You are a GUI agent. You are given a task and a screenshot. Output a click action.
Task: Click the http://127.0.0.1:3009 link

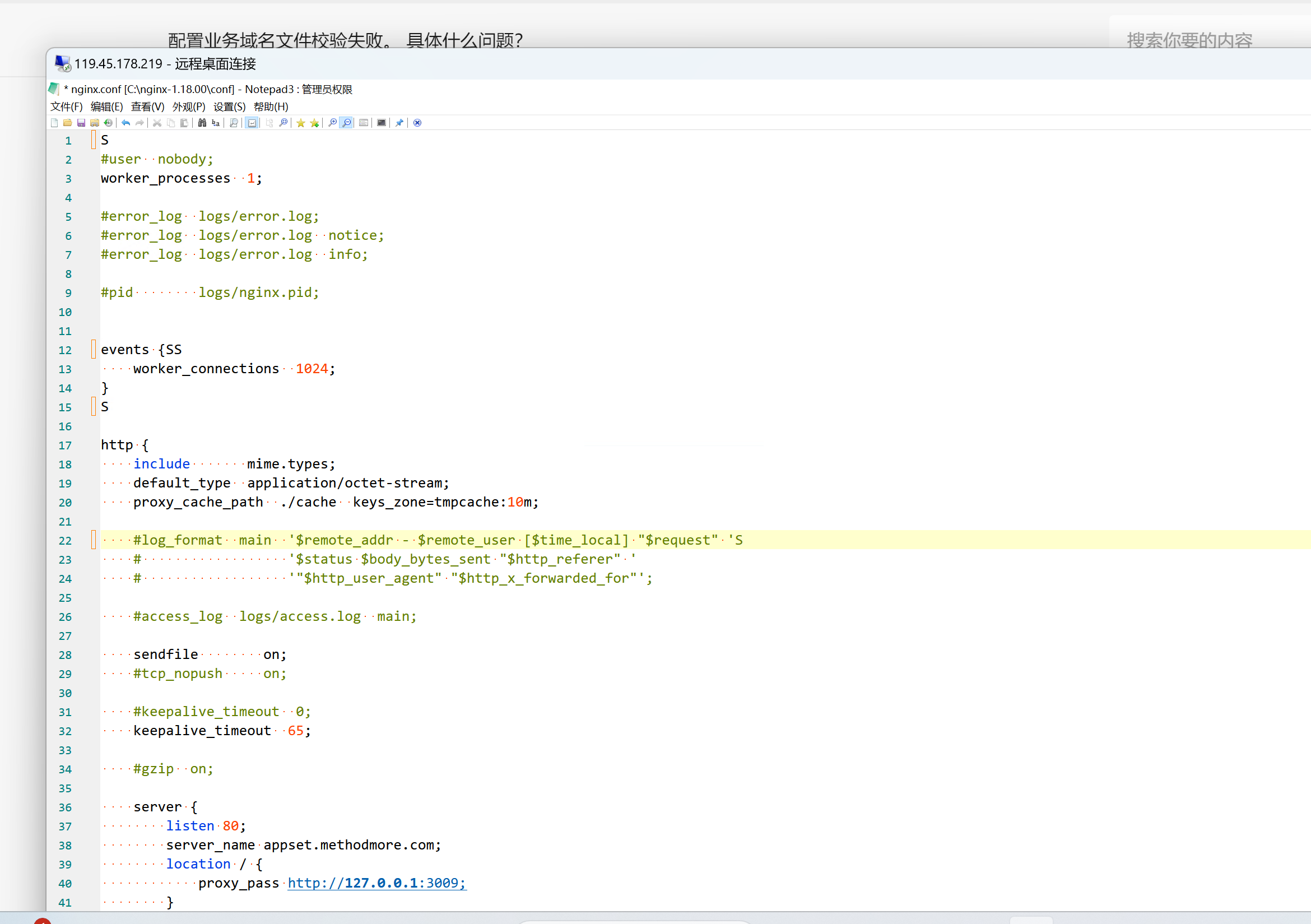coord(376,883)
